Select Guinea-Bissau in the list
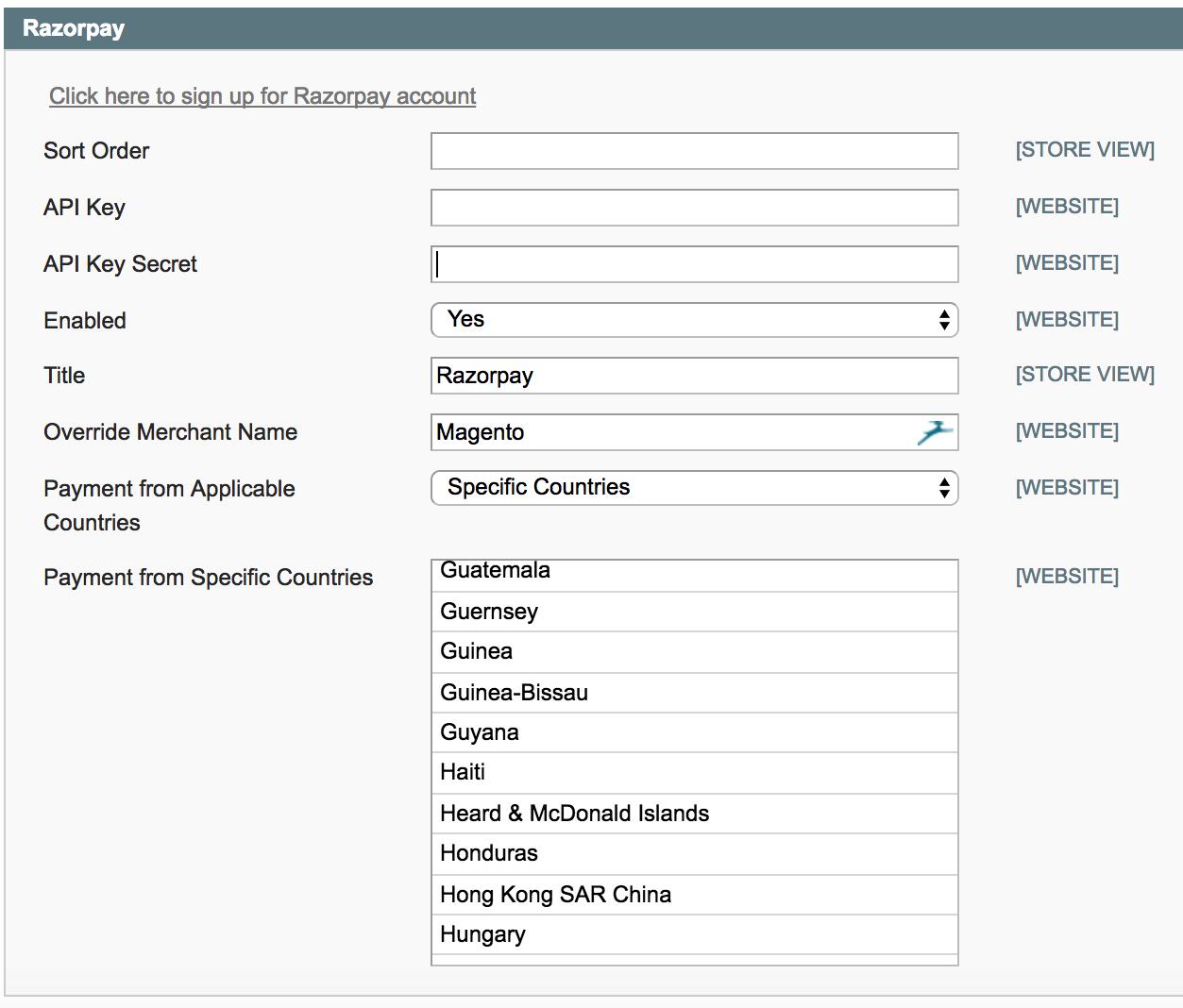The image size is (1183, 1008). coord(694,693)
